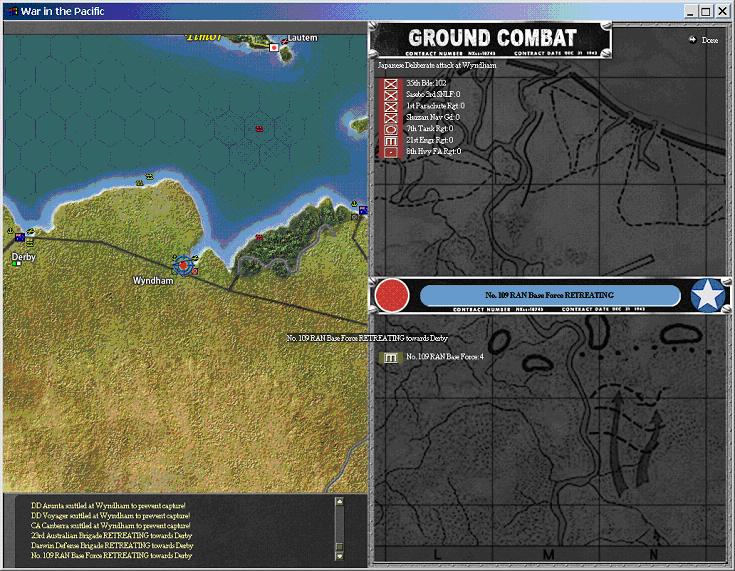Click the message log scrollbar thumb
Screen dimensions: 735x571
339,547
